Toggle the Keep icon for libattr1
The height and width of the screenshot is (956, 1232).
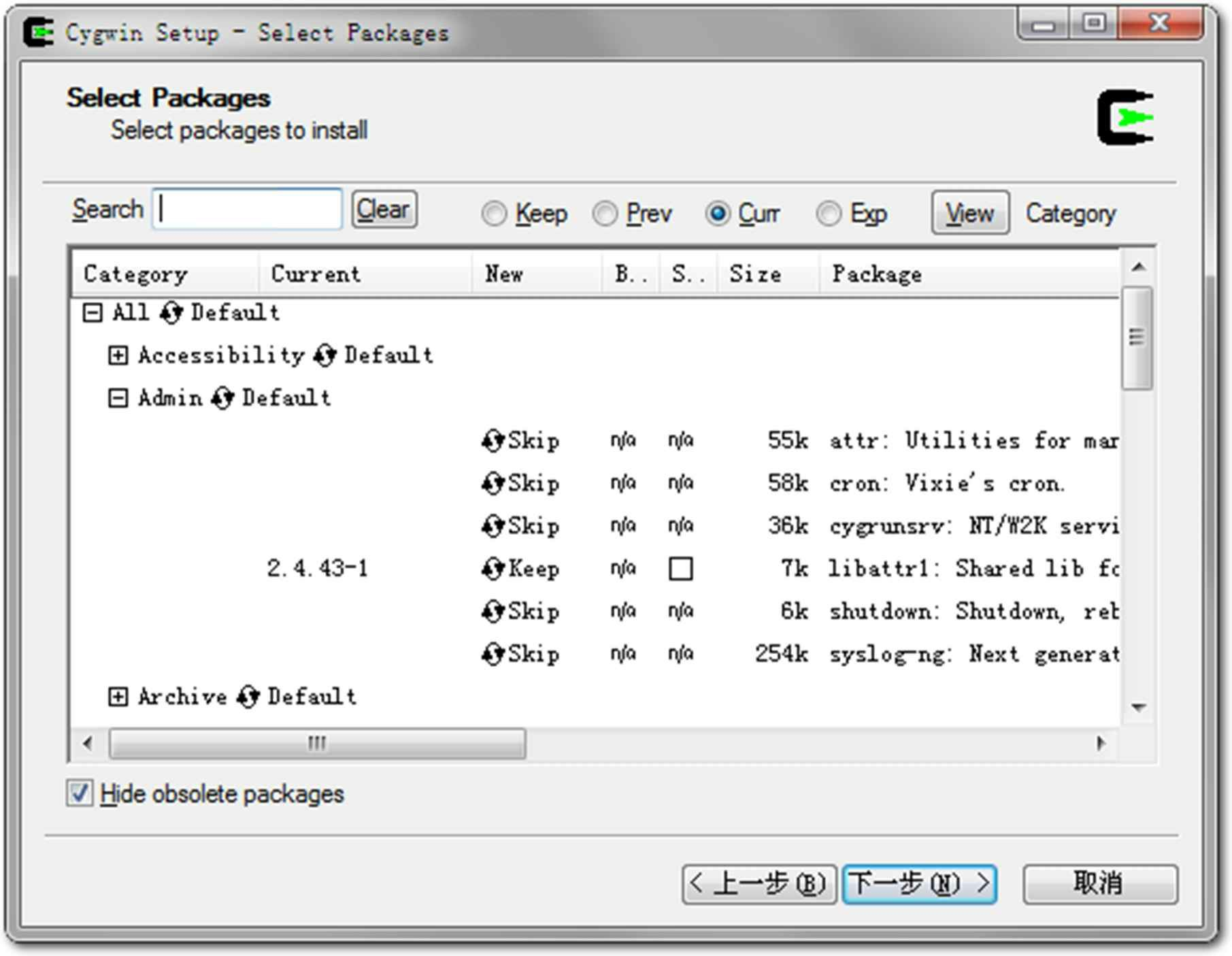pos(493,569)
